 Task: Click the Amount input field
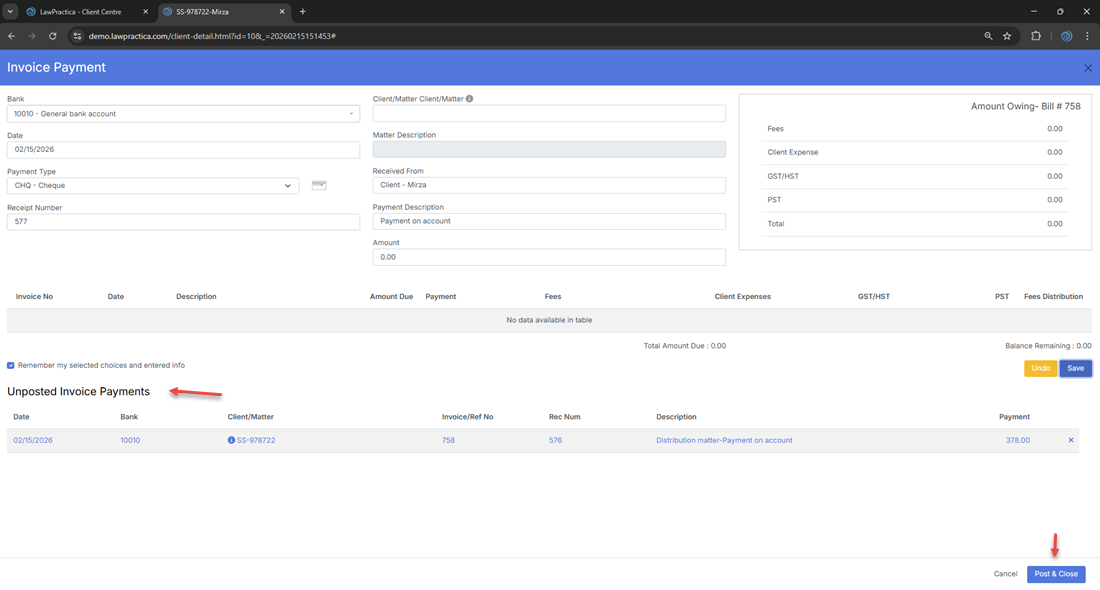549,257
